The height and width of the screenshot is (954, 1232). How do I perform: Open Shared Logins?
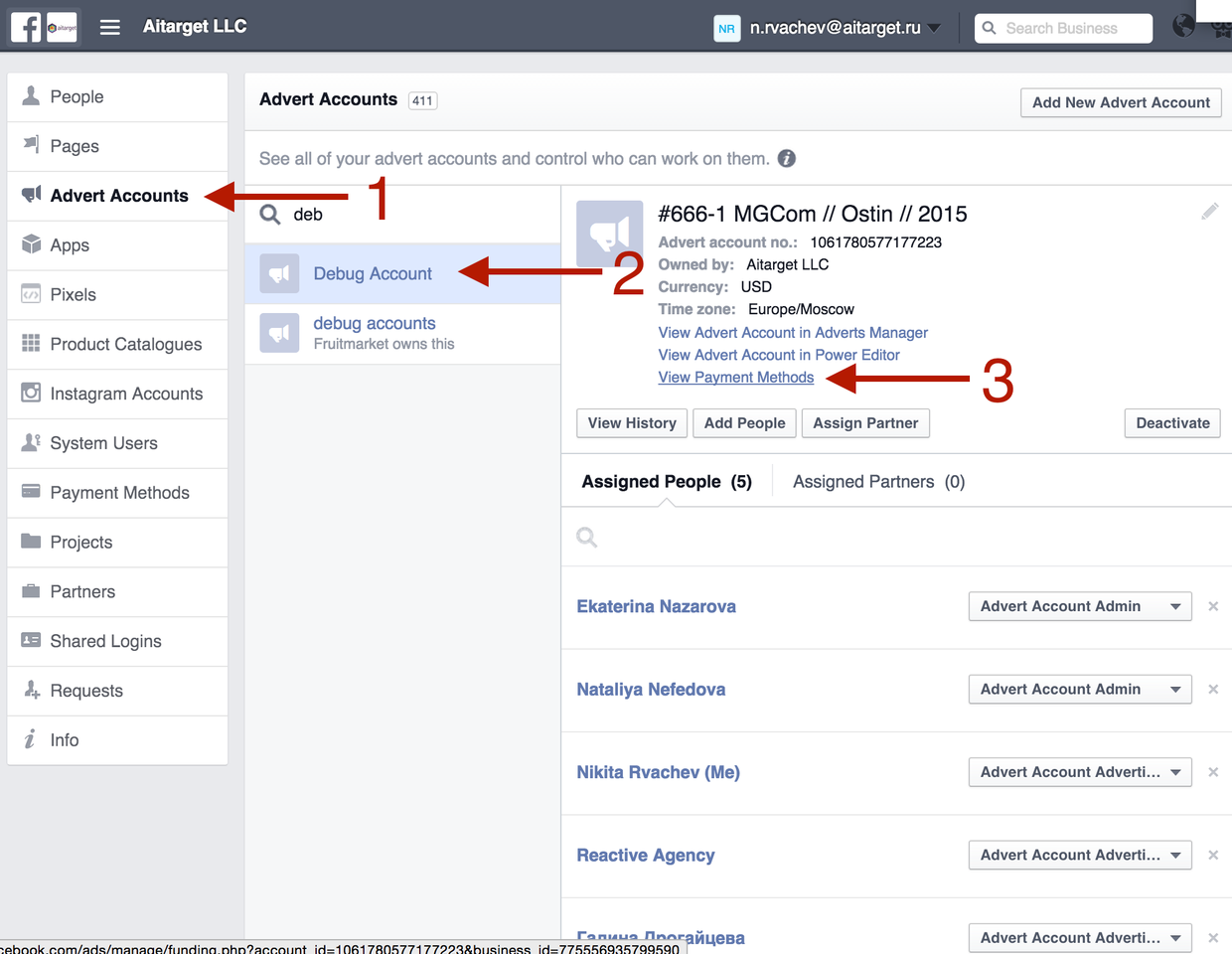[117, 642]
